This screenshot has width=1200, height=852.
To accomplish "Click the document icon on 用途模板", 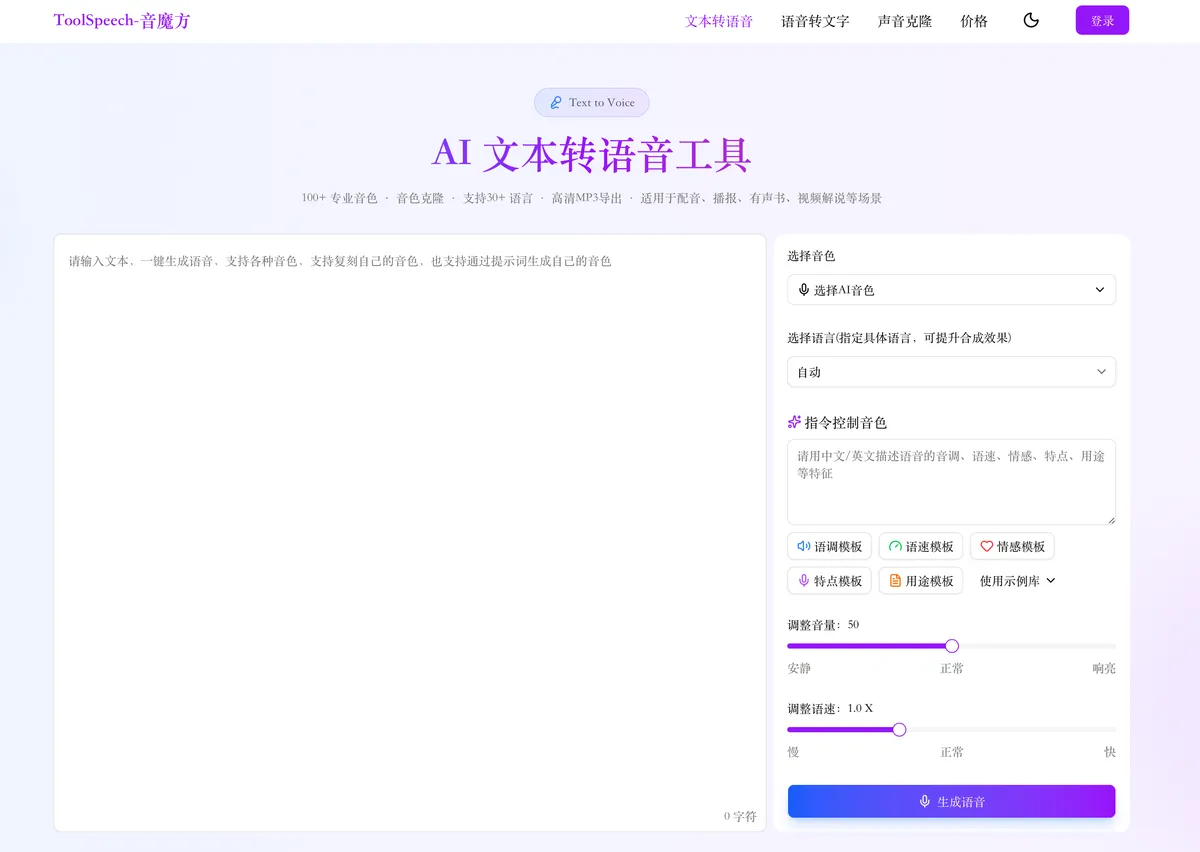I will coord(895,580).
